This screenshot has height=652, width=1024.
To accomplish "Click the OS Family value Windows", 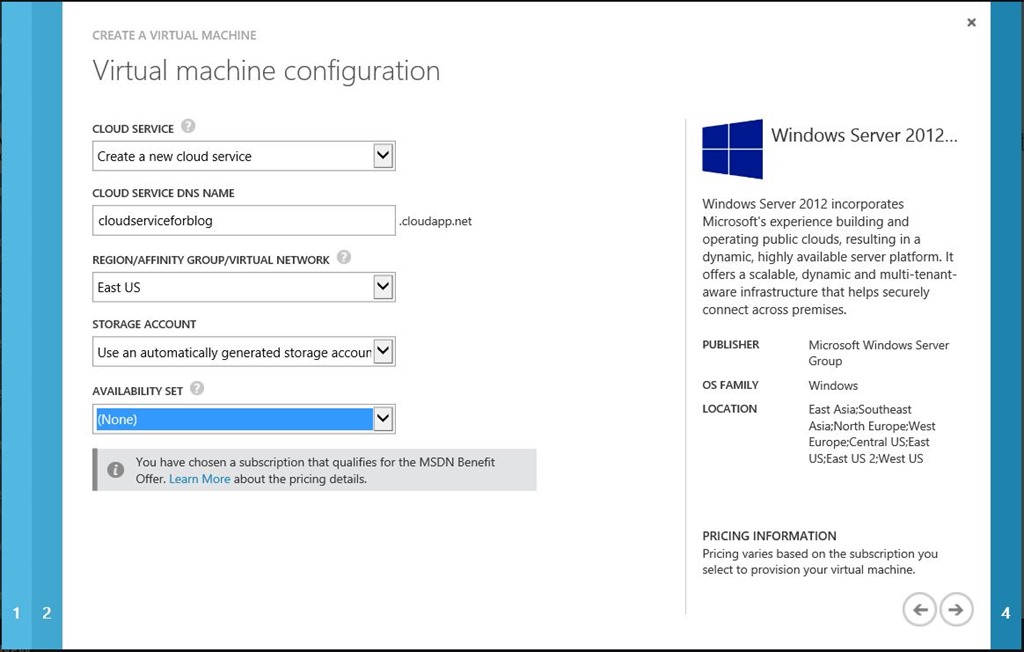I will [x=833, y=385].
